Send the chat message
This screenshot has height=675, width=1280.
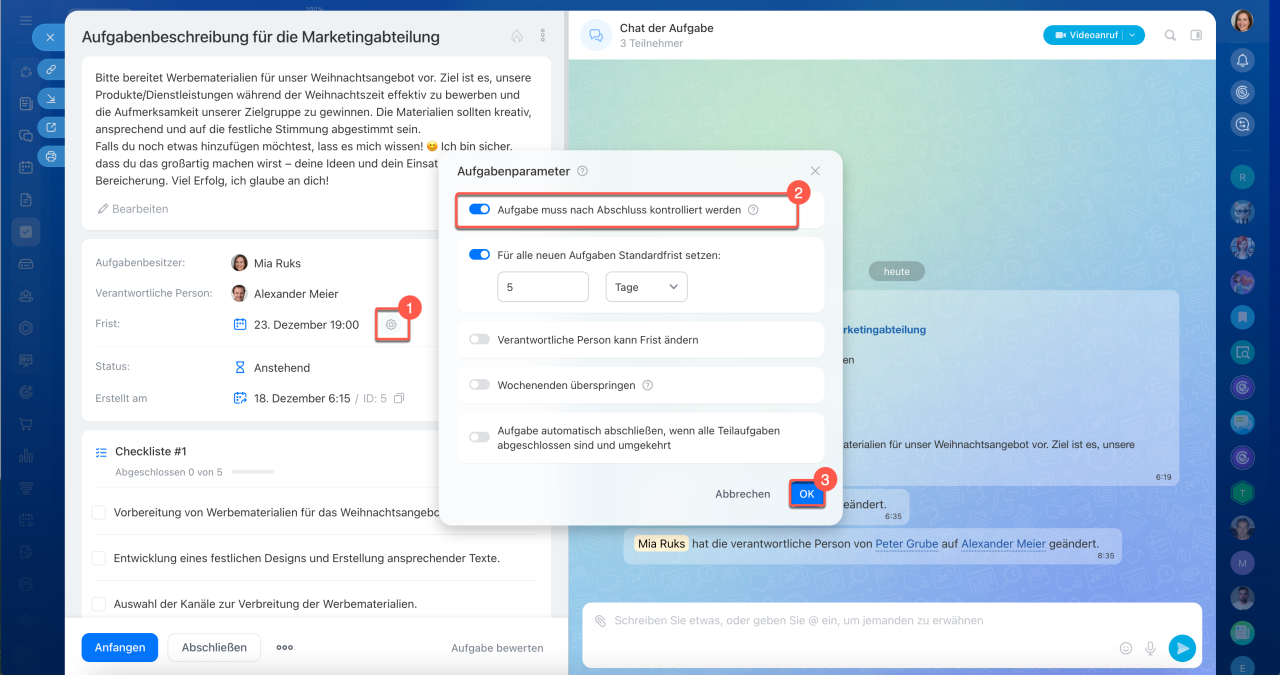tap(1182, 648)
